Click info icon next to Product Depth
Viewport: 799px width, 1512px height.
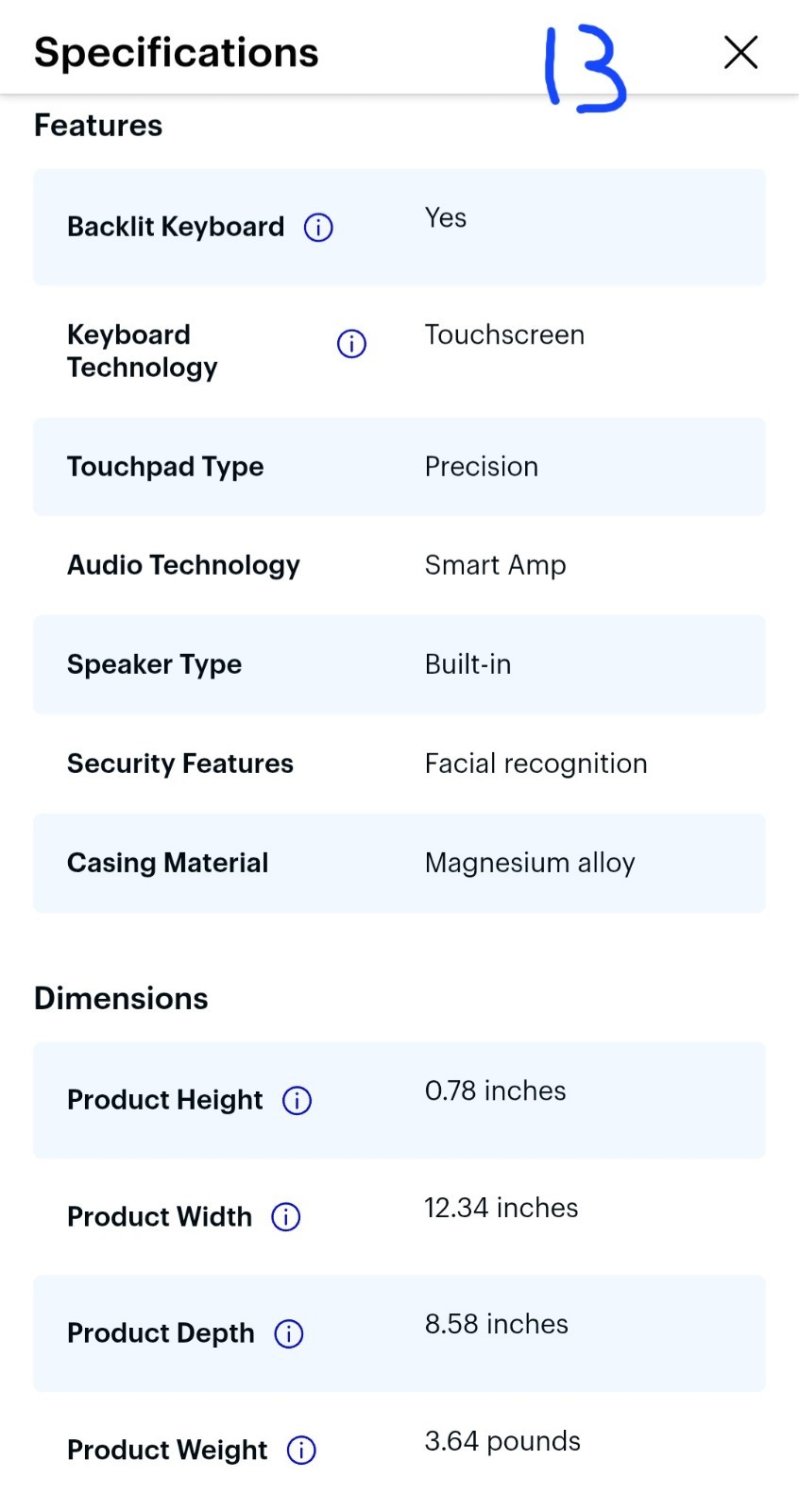point(288,1333)
